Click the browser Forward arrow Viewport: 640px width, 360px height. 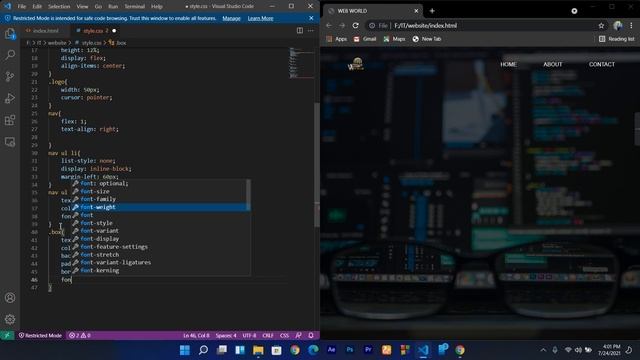coord(342,25)
